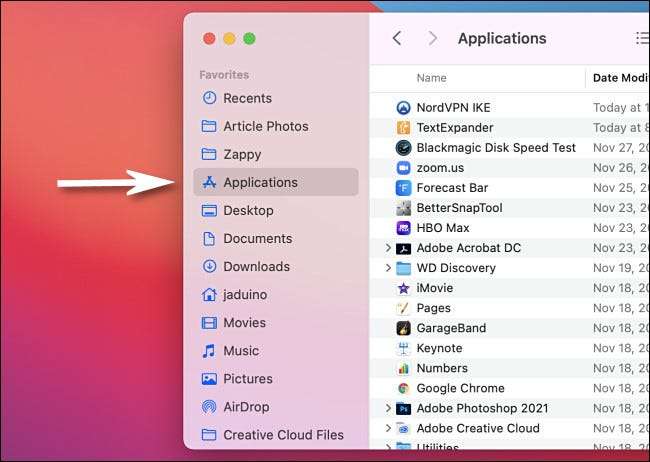650x462 pixels.
Task: Click the iMovie star icon
Action: (x=403, y=288)
